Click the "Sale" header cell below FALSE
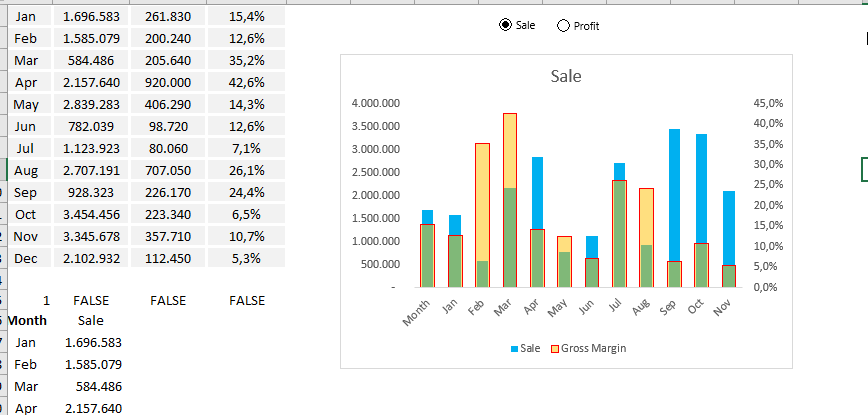 coord(91,321)
